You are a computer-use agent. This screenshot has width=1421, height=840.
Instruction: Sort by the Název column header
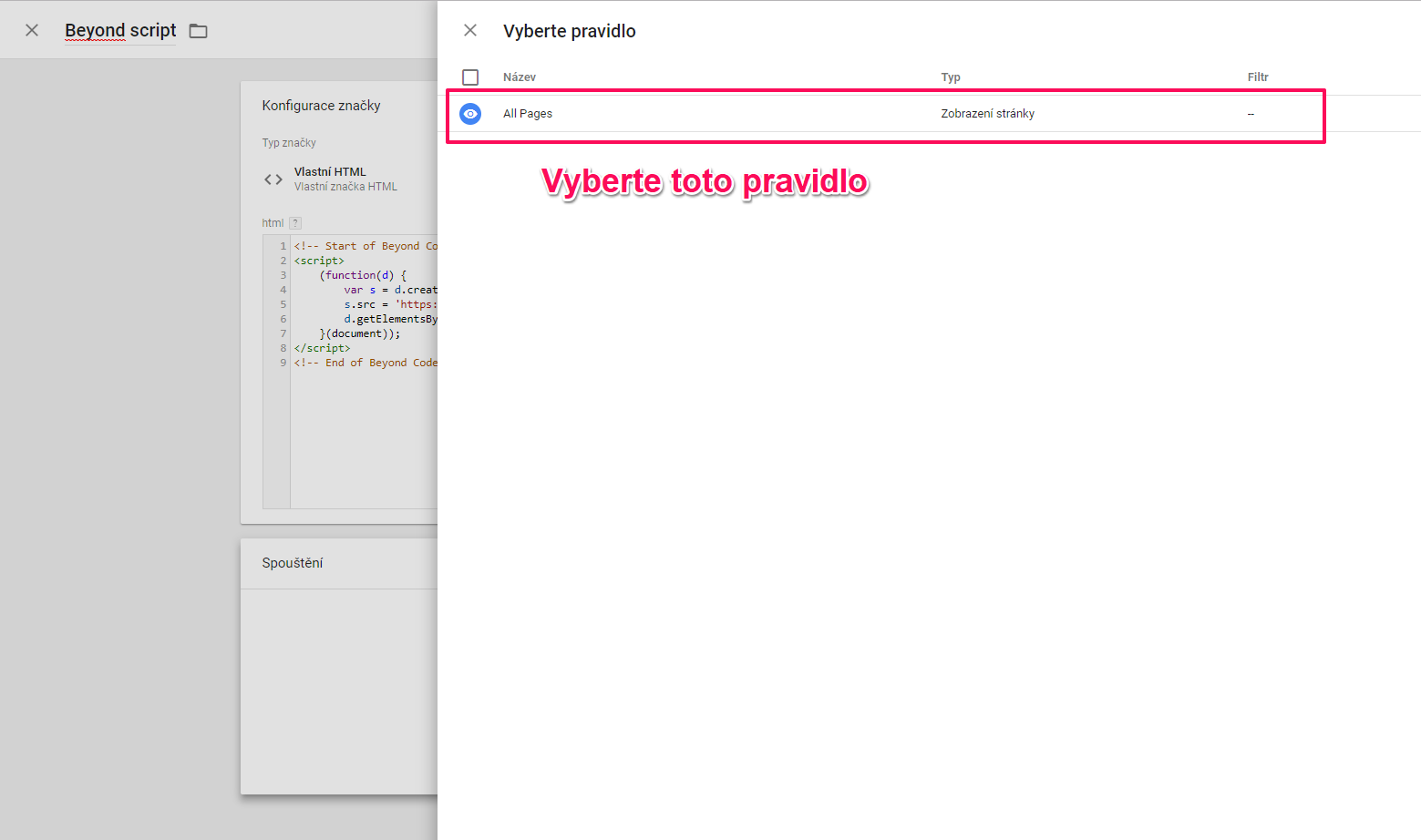[520, 77]
